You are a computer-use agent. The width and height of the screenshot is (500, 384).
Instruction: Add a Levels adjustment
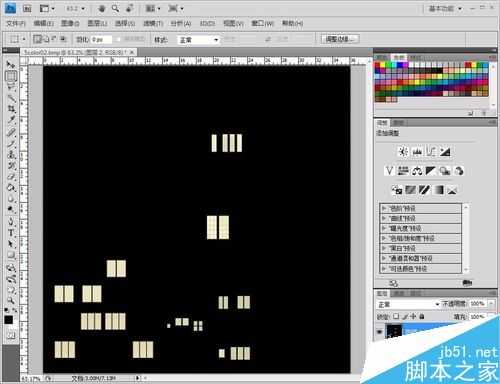[x=417, y=152]
